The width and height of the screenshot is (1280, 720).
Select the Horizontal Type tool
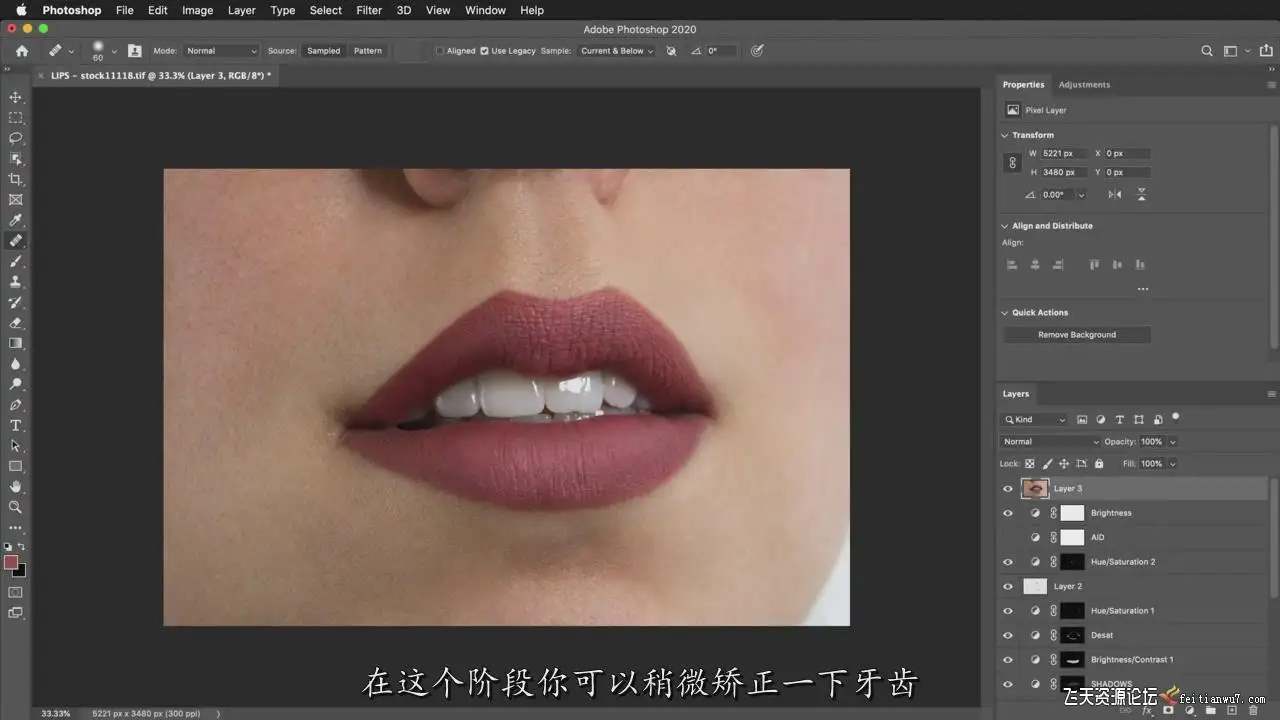[16, 425]
